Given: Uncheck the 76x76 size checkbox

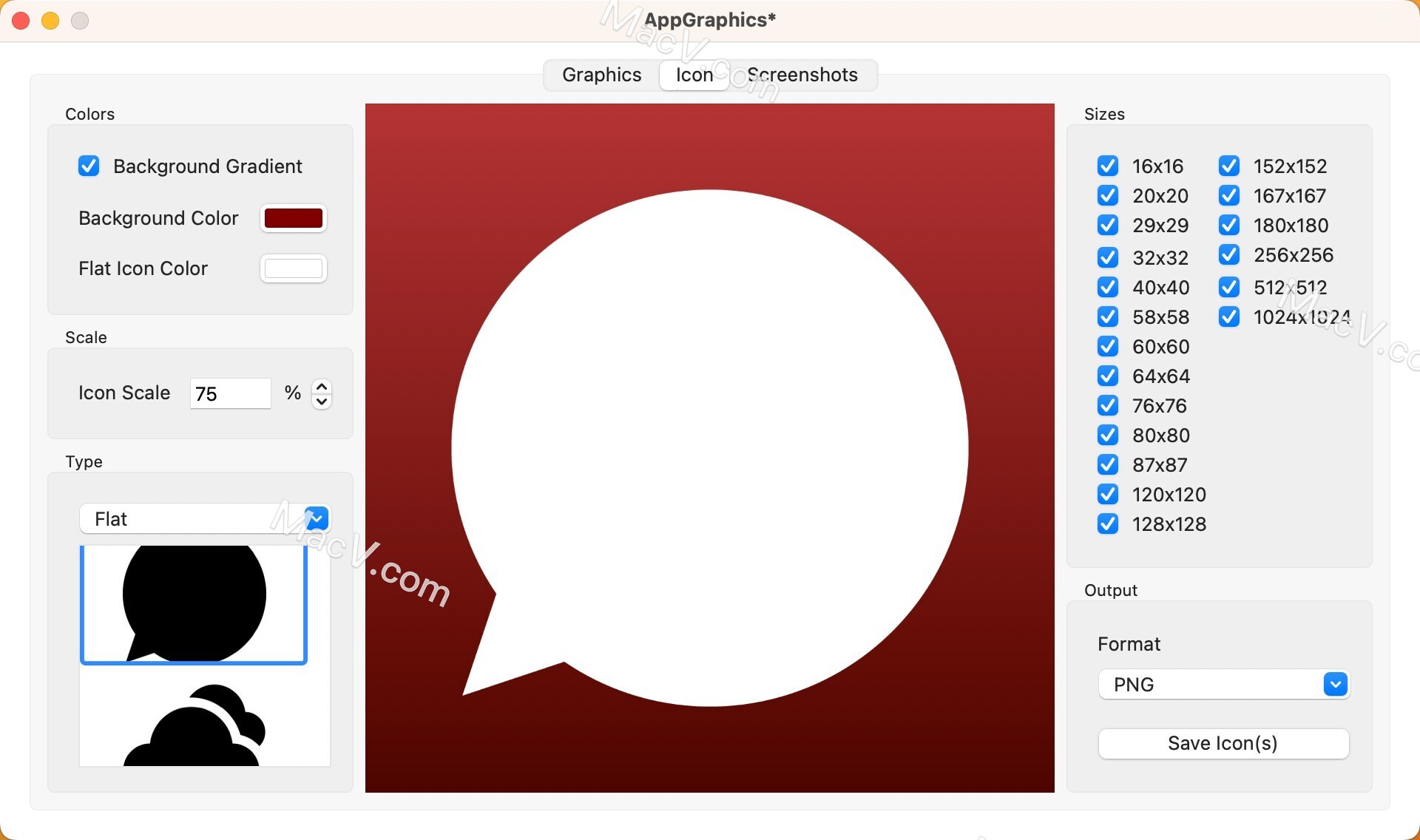Looking at the screenshot, I should (1108, 405).
